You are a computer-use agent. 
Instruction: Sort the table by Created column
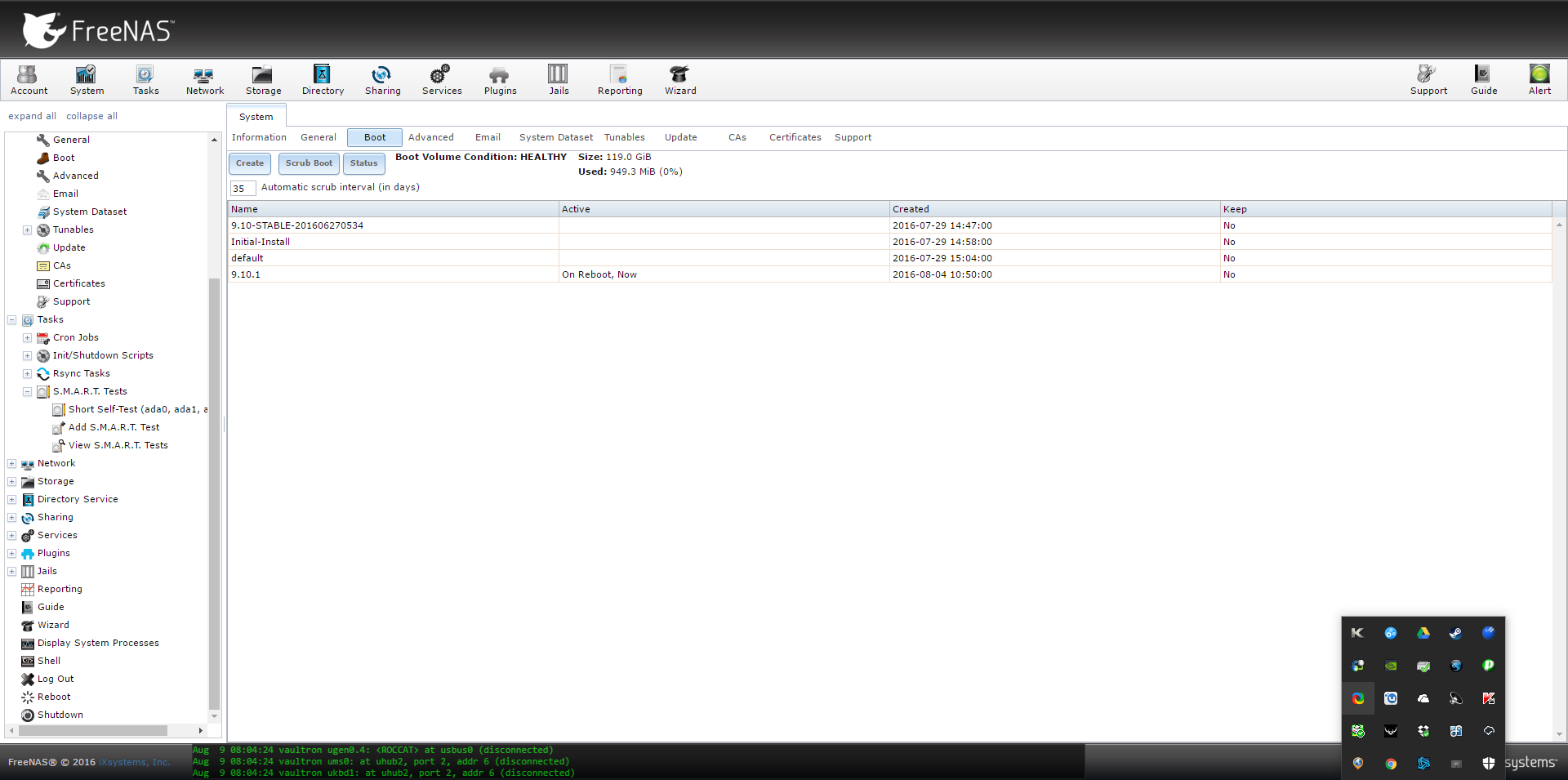click(x=1054, y=209)
